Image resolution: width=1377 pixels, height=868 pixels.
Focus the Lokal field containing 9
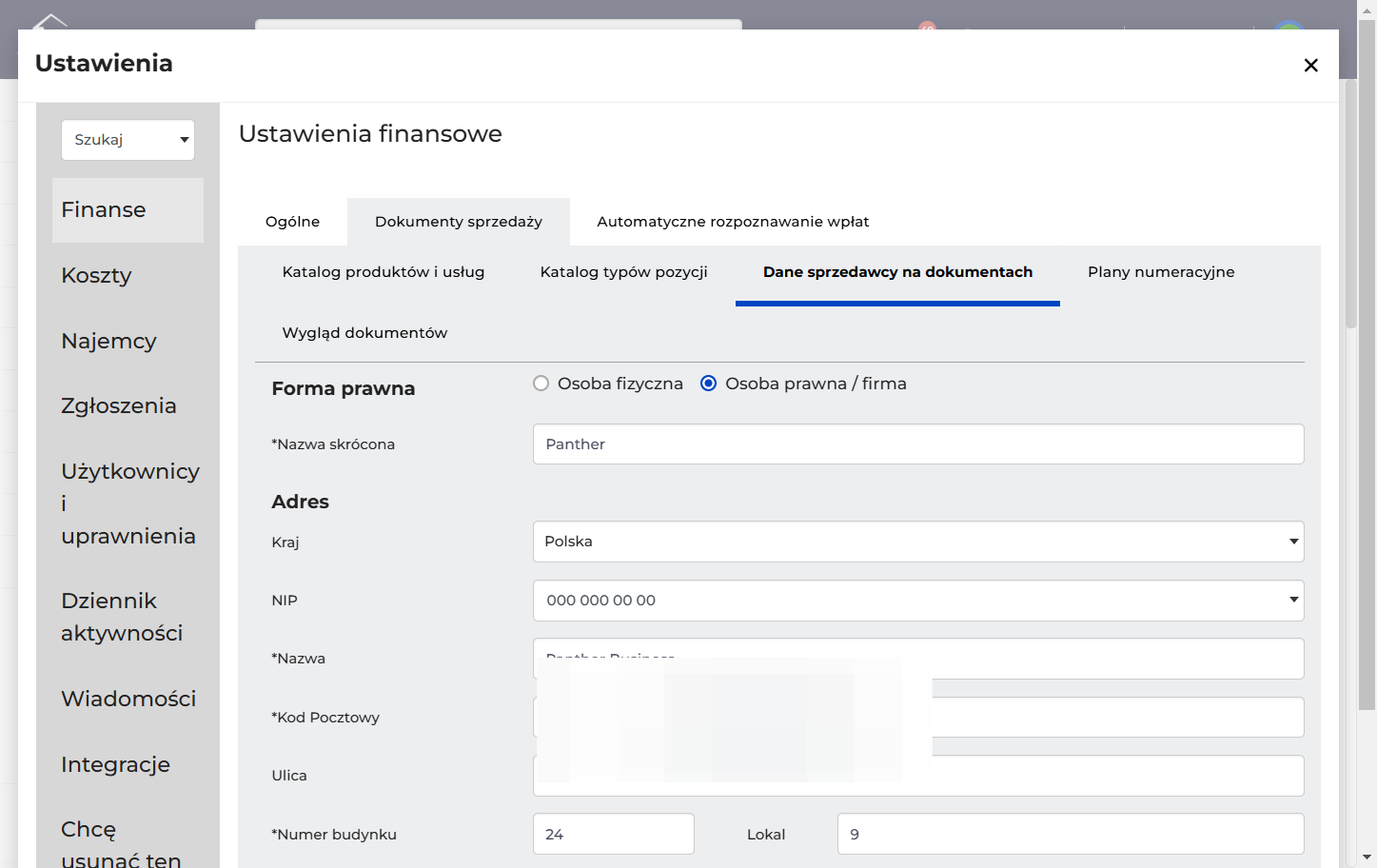pos(1071,834)
